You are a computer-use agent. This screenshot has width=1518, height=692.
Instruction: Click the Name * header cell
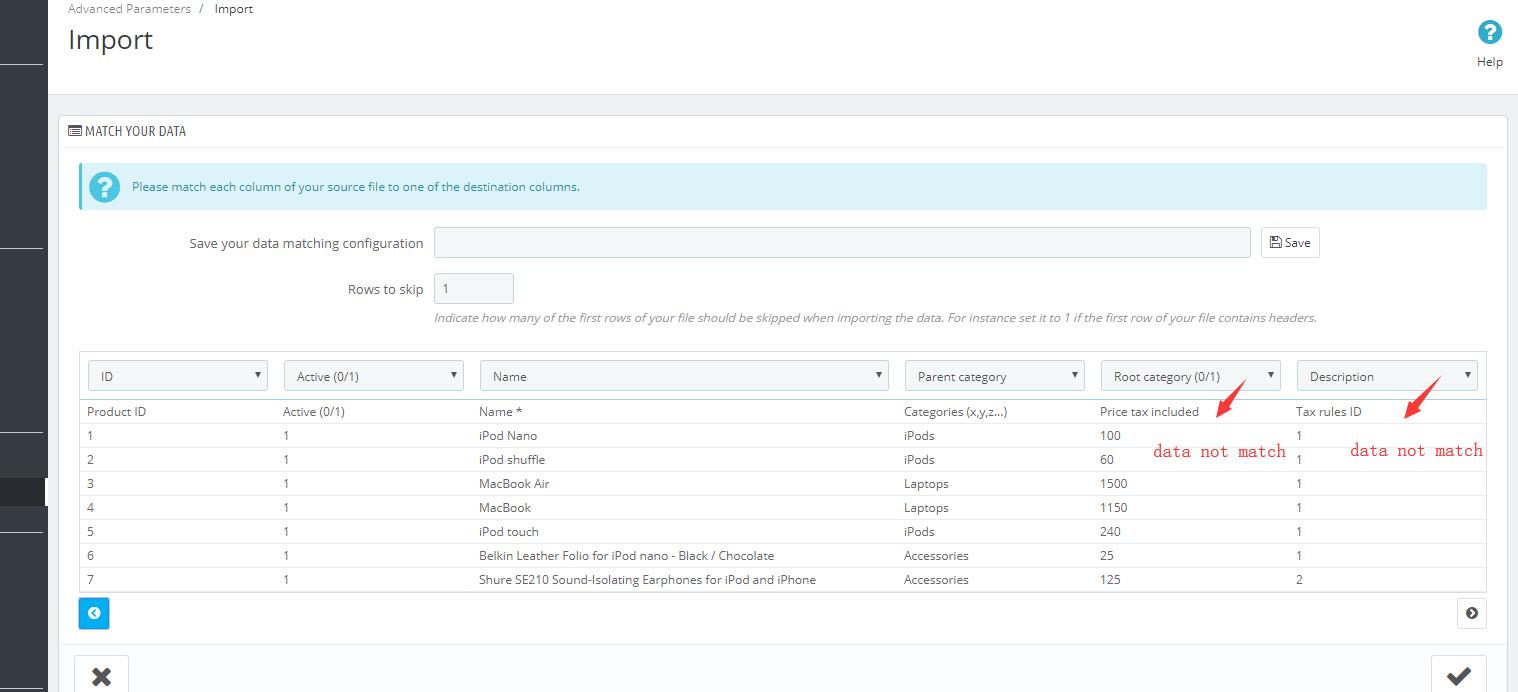point(501,412)
